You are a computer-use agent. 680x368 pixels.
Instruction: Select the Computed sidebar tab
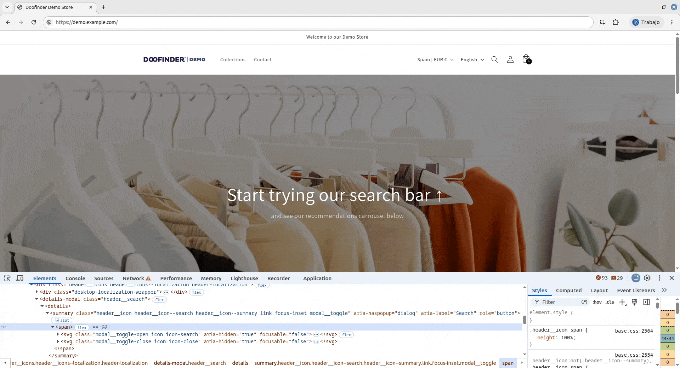pyautogui.click(x=569, y=290)
